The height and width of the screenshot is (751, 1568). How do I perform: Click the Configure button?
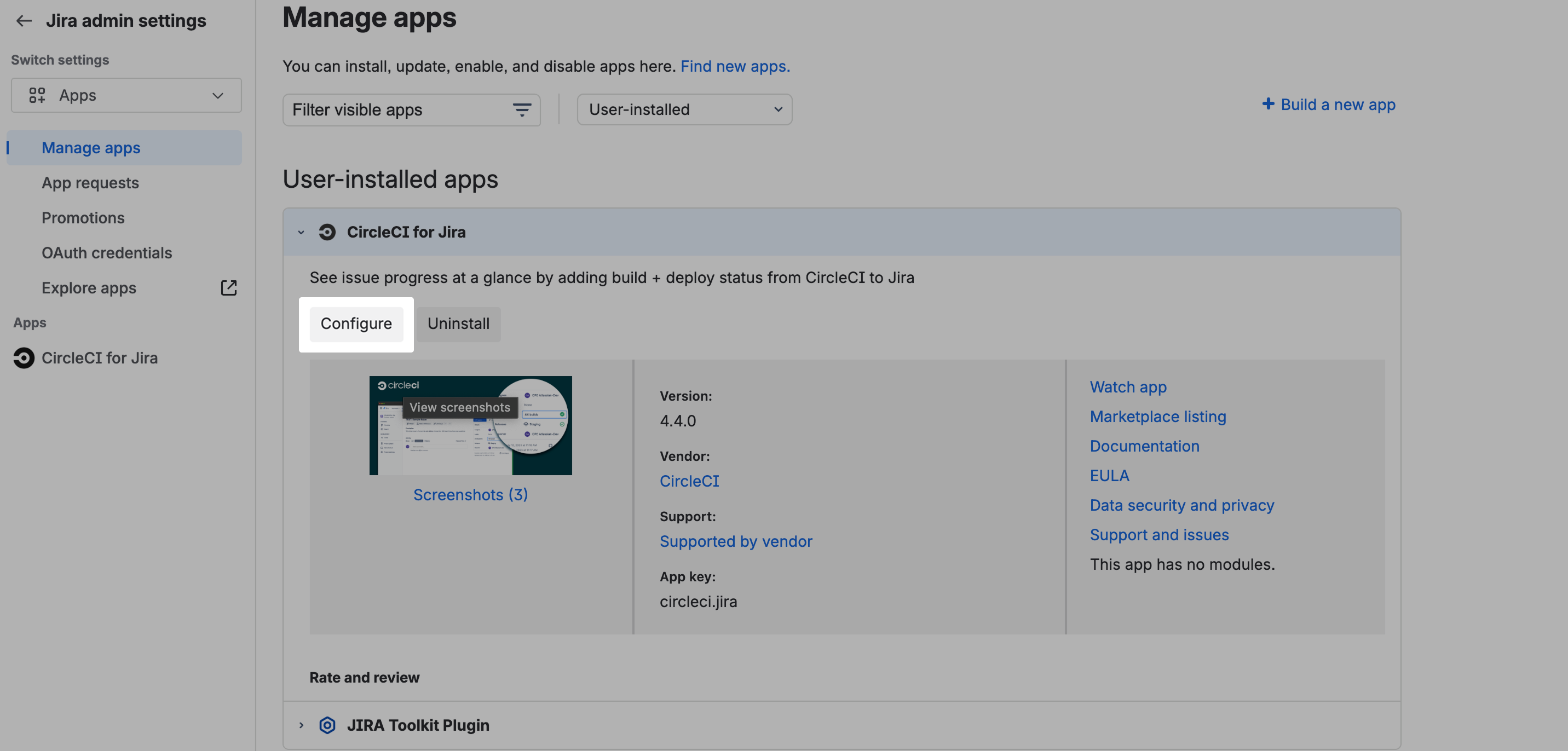[x=356, y=323]
